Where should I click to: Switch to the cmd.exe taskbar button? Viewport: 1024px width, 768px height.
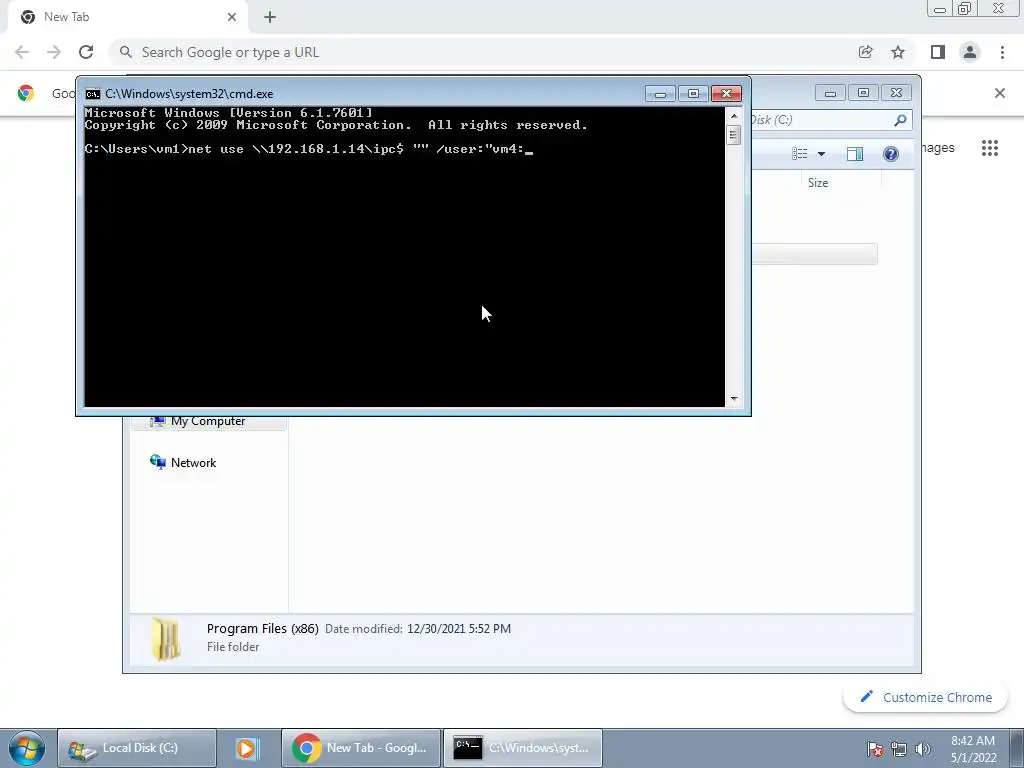pyautogui.click(x=523, y=748)
